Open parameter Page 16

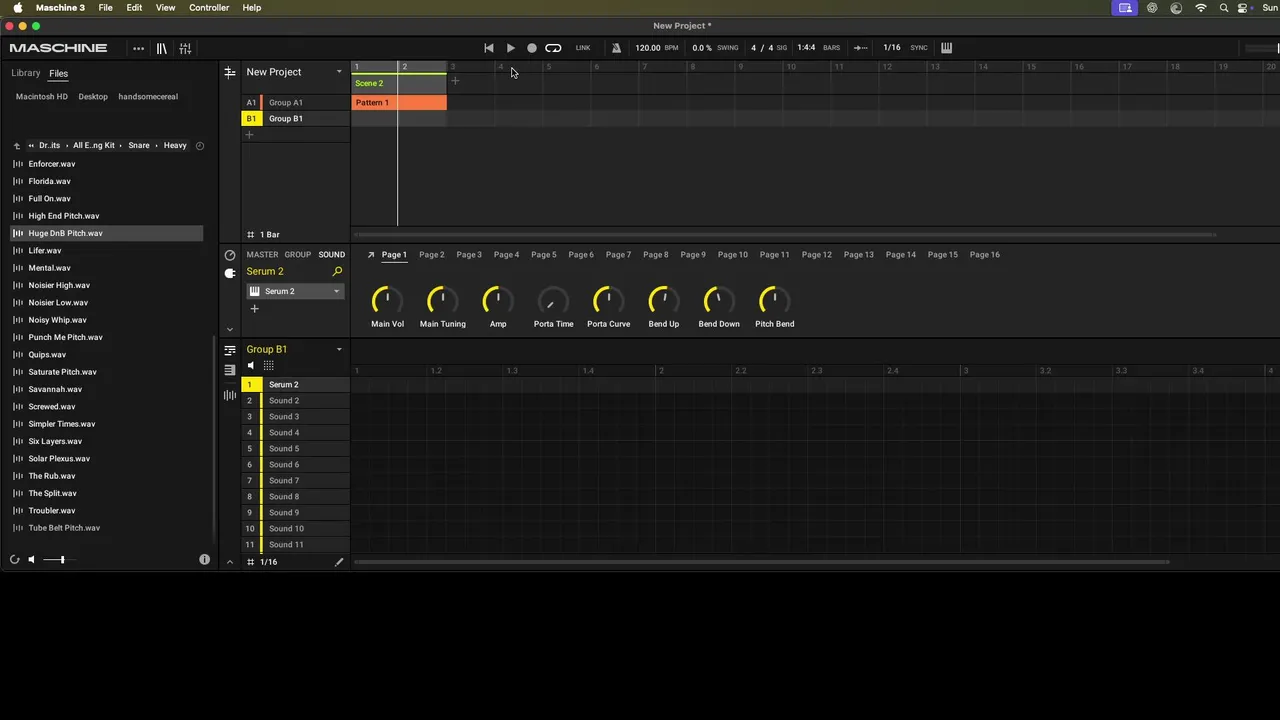coord(985,255)
